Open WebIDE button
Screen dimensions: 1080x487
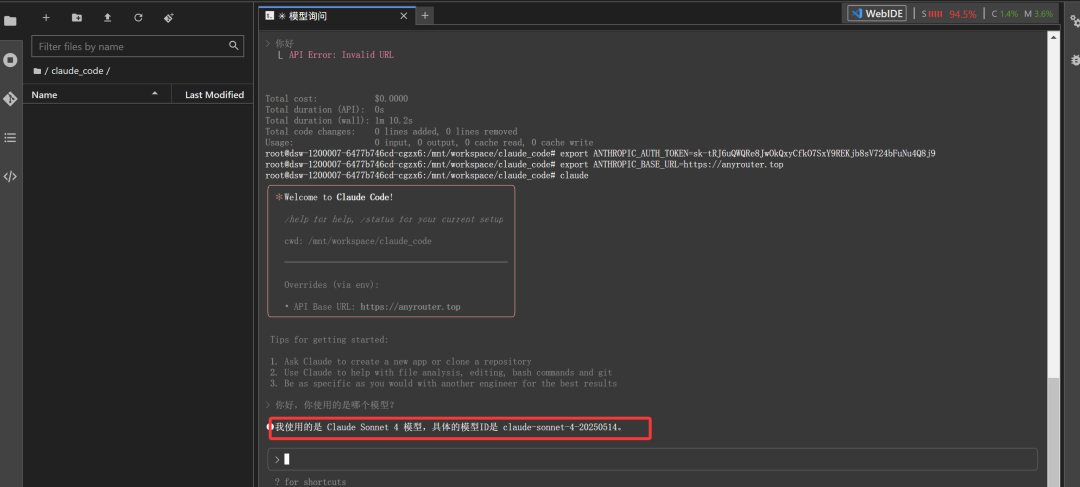[x=877, y=13]
